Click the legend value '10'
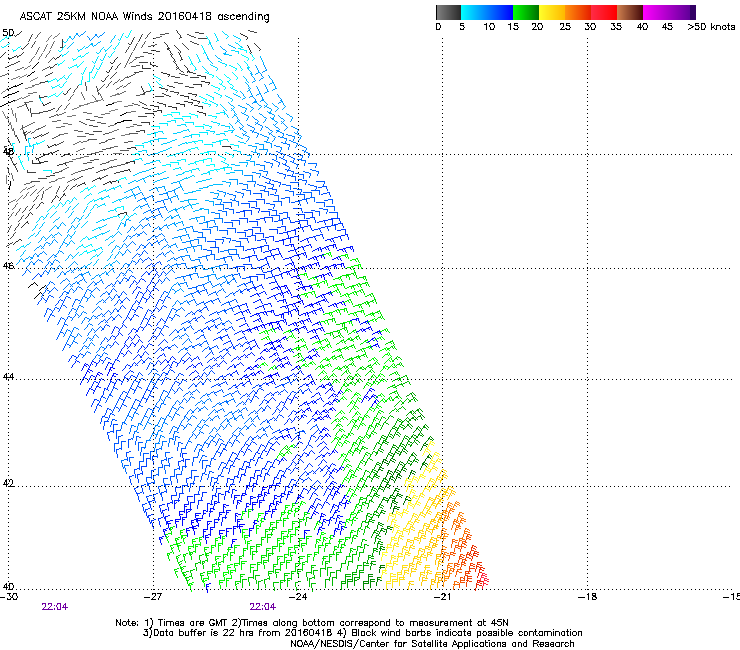This screenshot has height=650, width=740. pos(489,27)
